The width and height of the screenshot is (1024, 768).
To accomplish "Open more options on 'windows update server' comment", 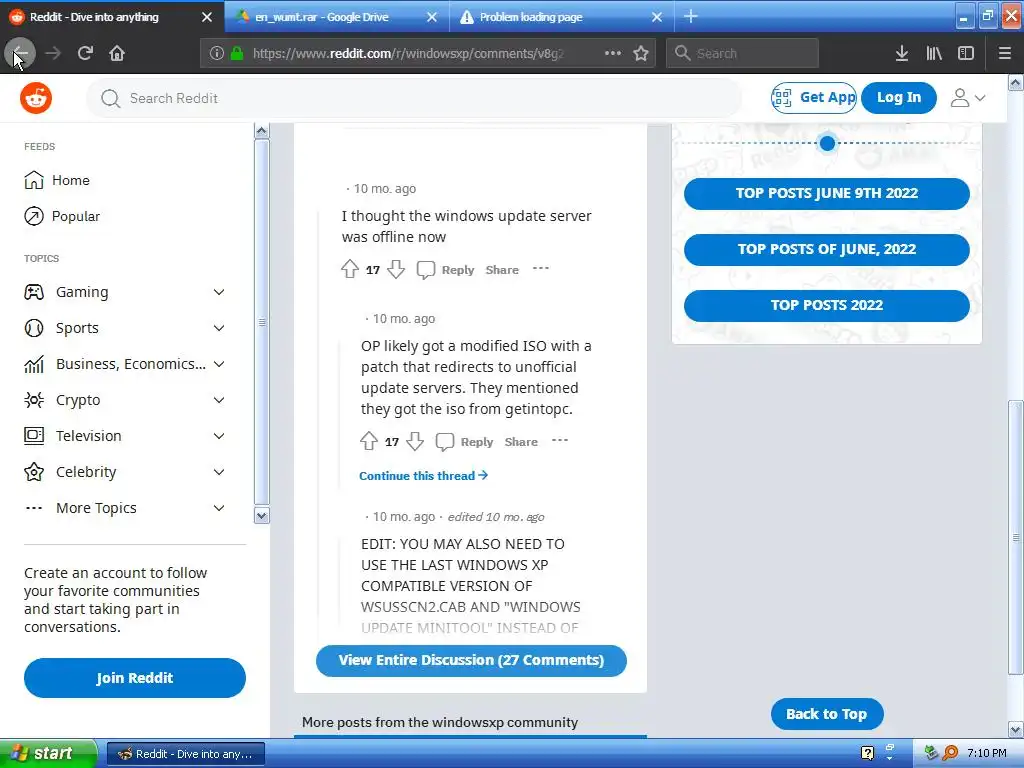I will (x=541, y=268).
